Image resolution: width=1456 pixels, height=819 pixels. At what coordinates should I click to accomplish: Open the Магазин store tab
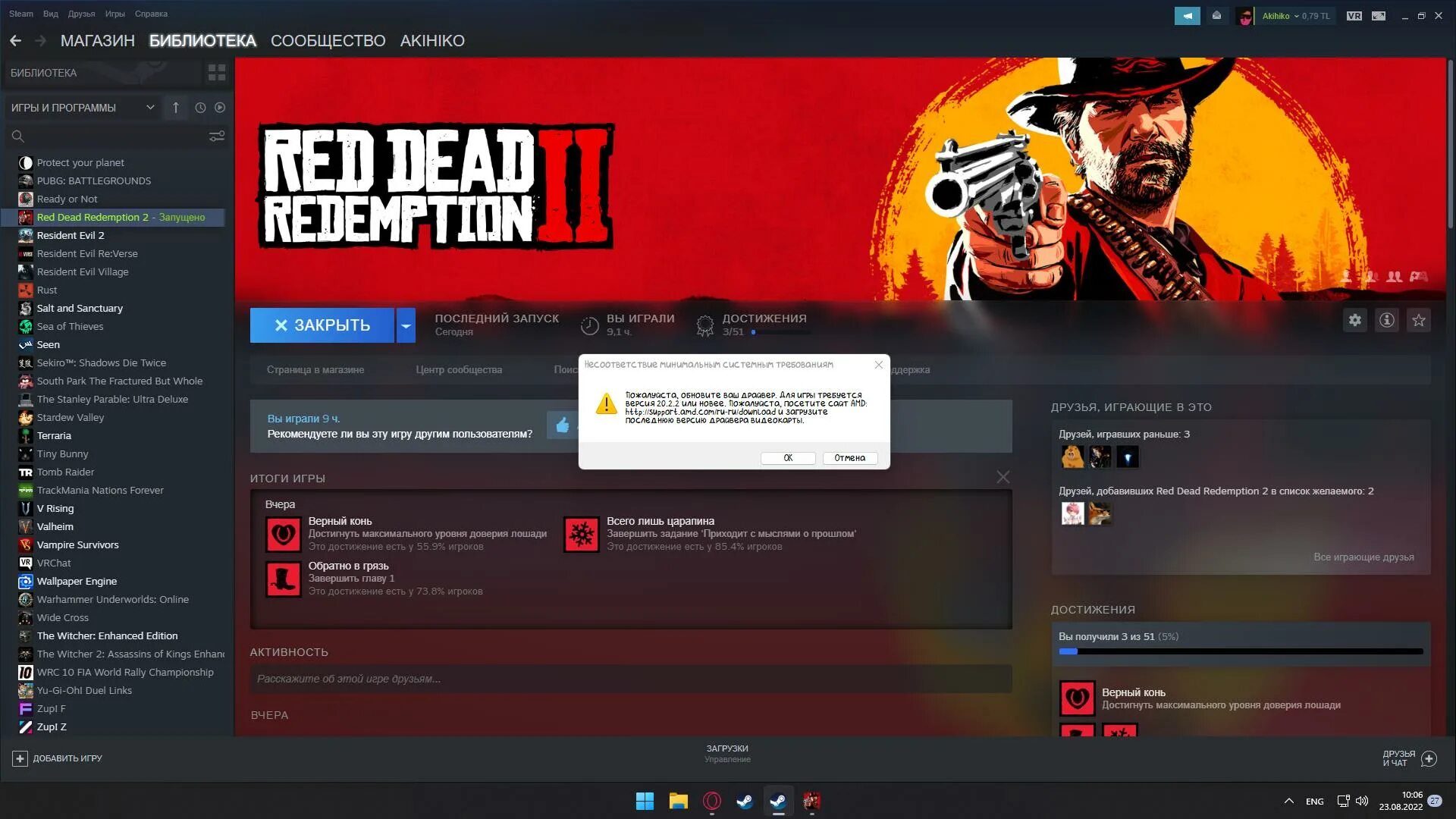(97, 41)
